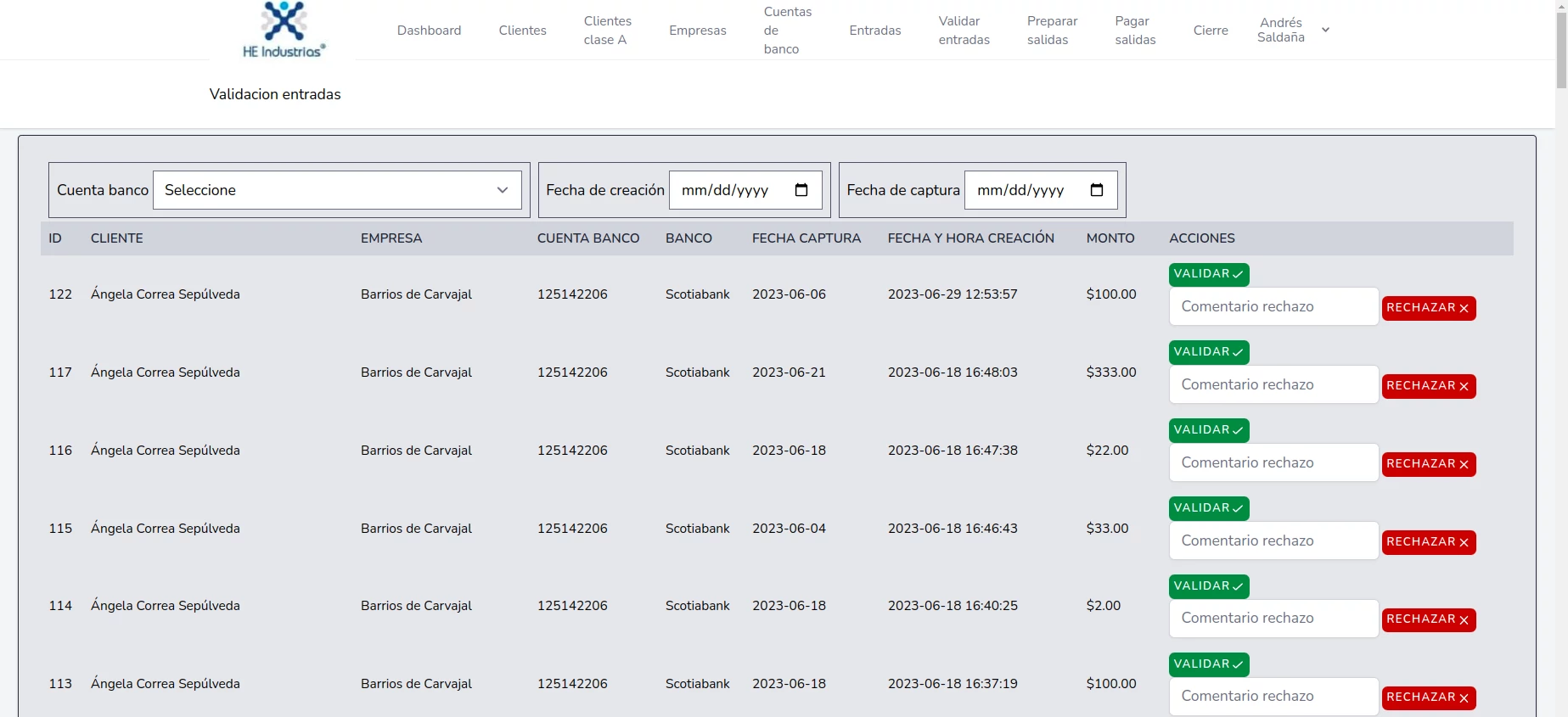Validate entry 116 for $22.00
The width and height of the screenshot is (1568, 717).
pos(1208,430)
